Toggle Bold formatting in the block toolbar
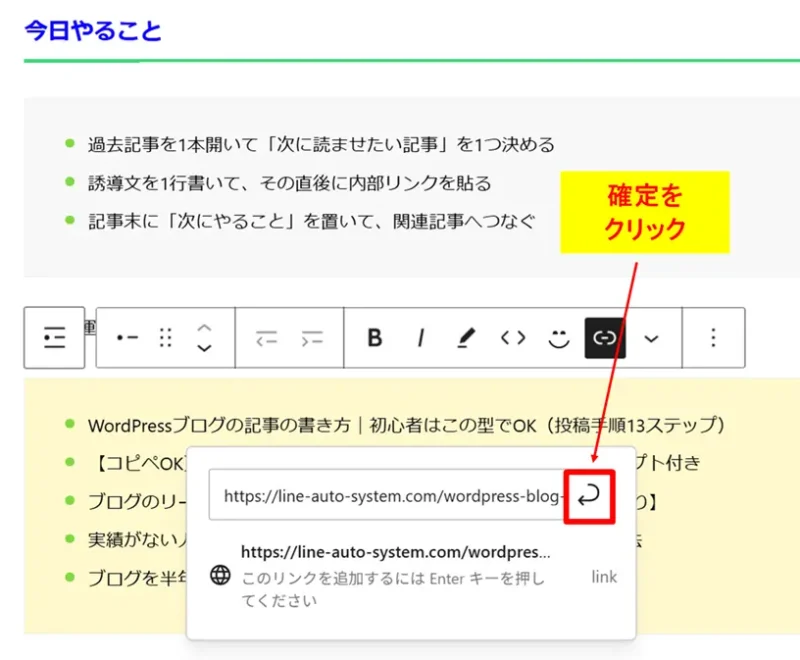Image resolution: width=800 pixels, height=660 pixels. [x=375, y=338]
